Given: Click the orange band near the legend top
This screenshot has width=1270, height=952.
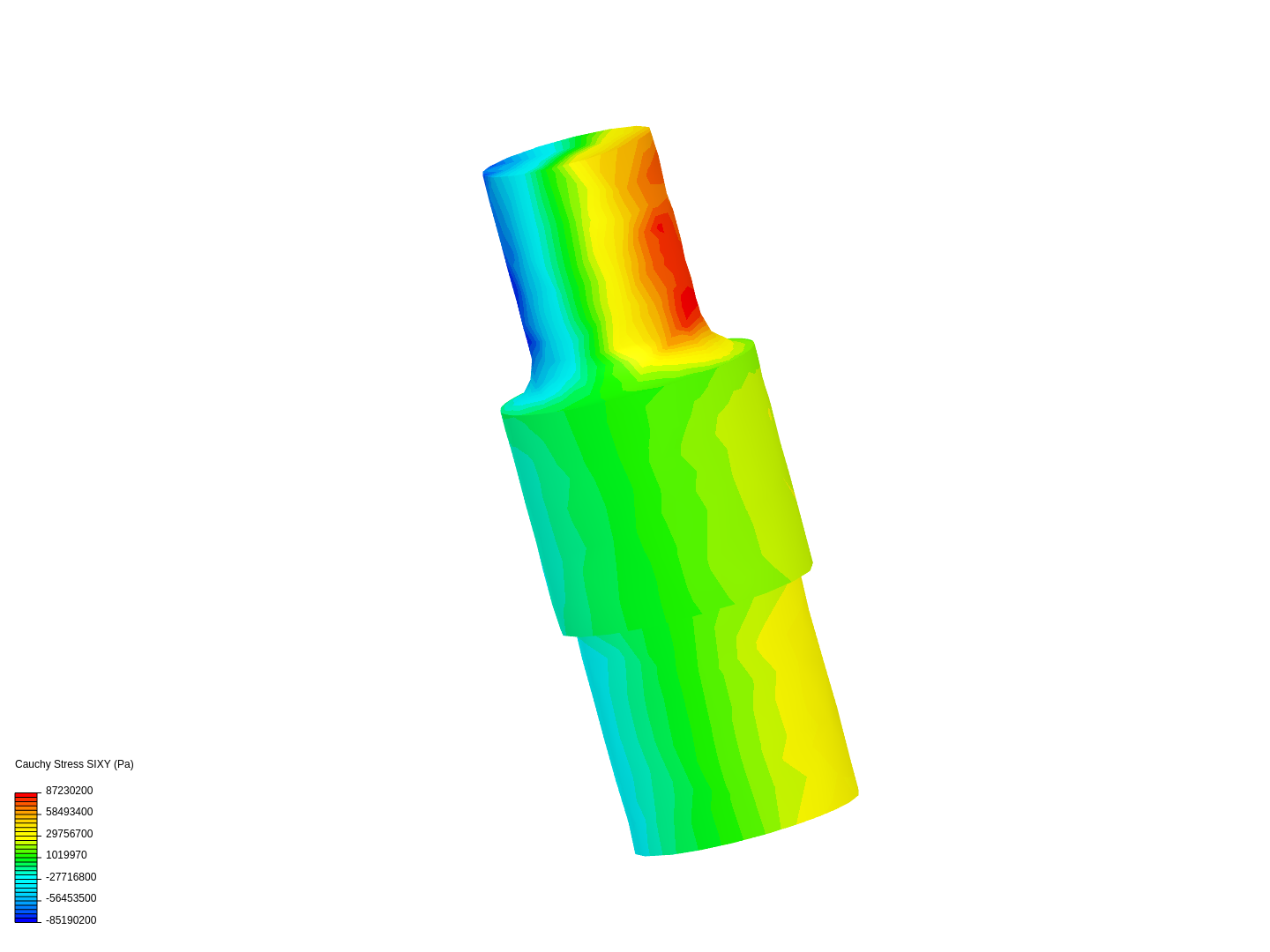Looking at the screenshot, I should (25, 802).
